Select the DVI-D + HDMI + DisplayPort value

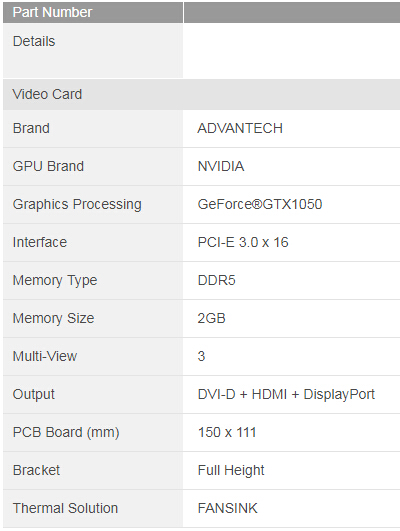coord(286,394)
